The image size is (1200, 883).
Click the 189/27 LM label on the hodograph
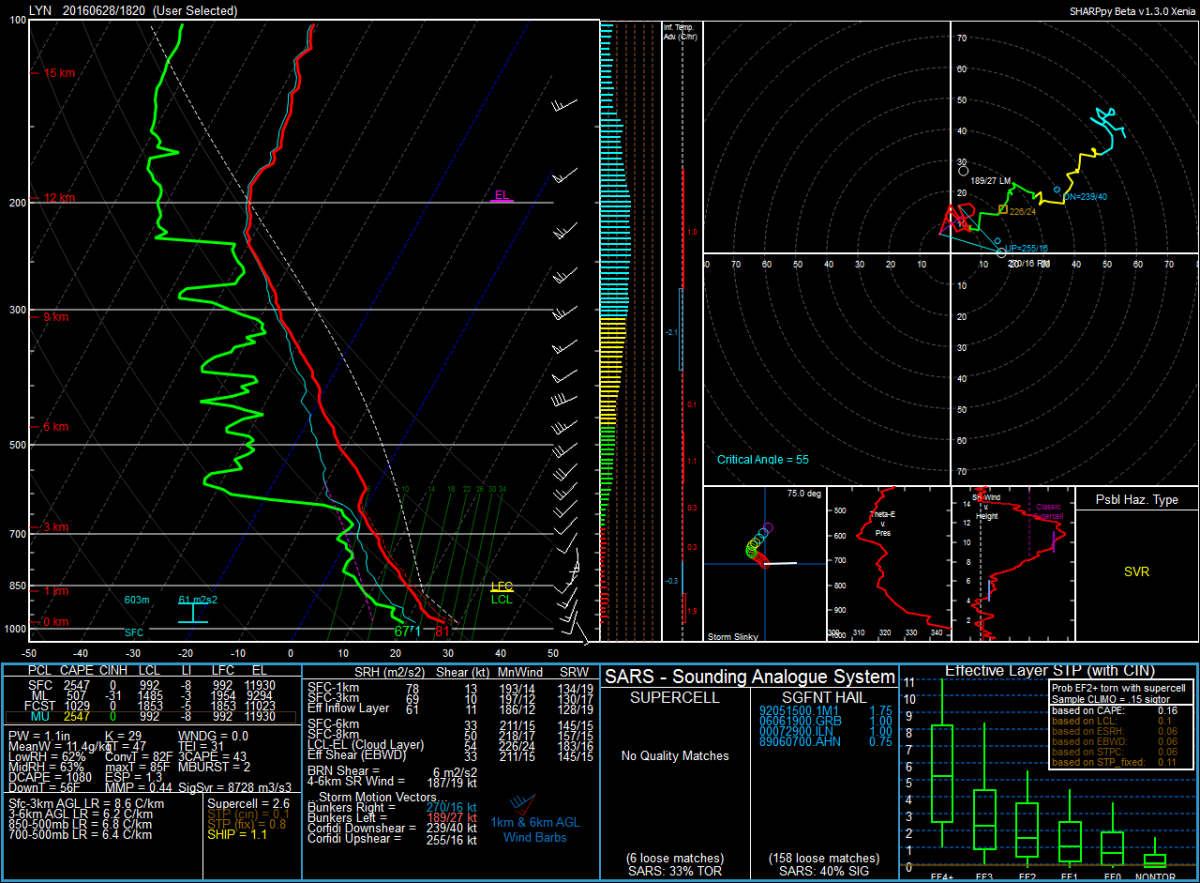993,180
